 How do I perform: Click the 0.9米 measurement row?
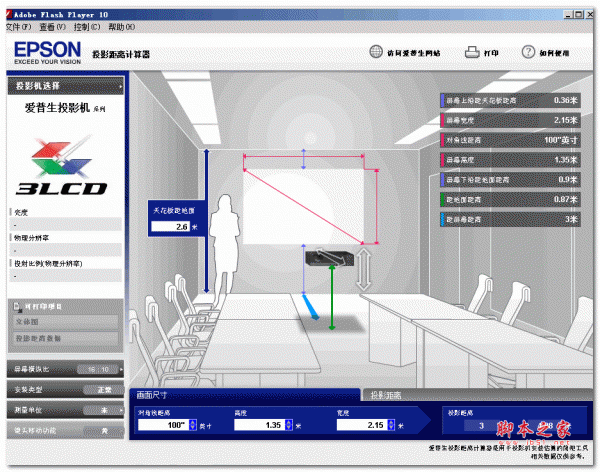(x=510, y=180)
